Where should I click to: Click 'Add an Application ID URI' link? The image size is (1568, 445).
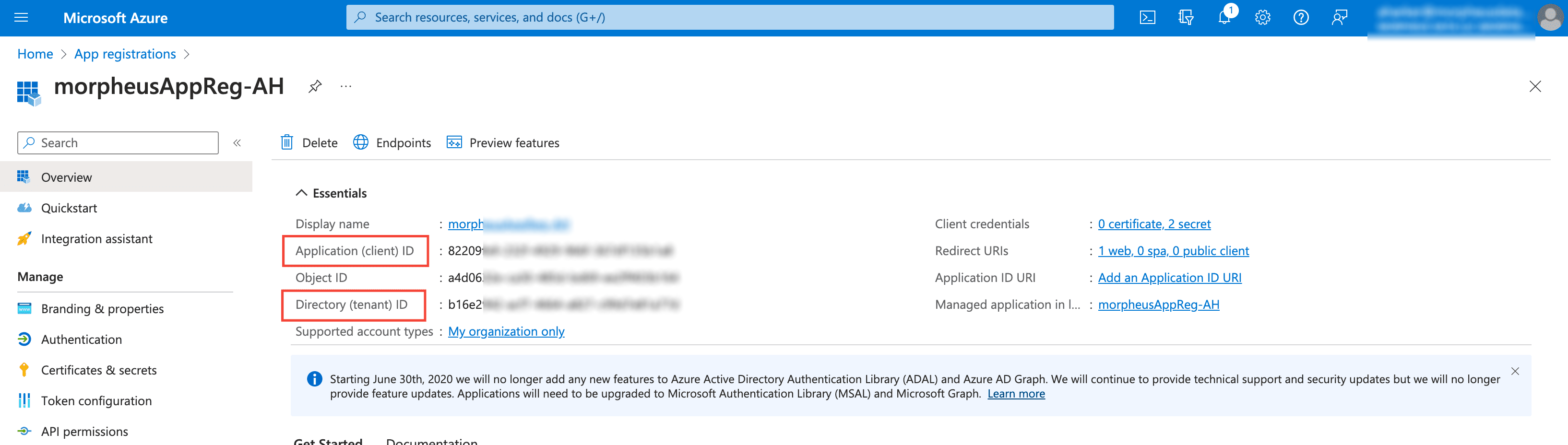pos(1169,278)
